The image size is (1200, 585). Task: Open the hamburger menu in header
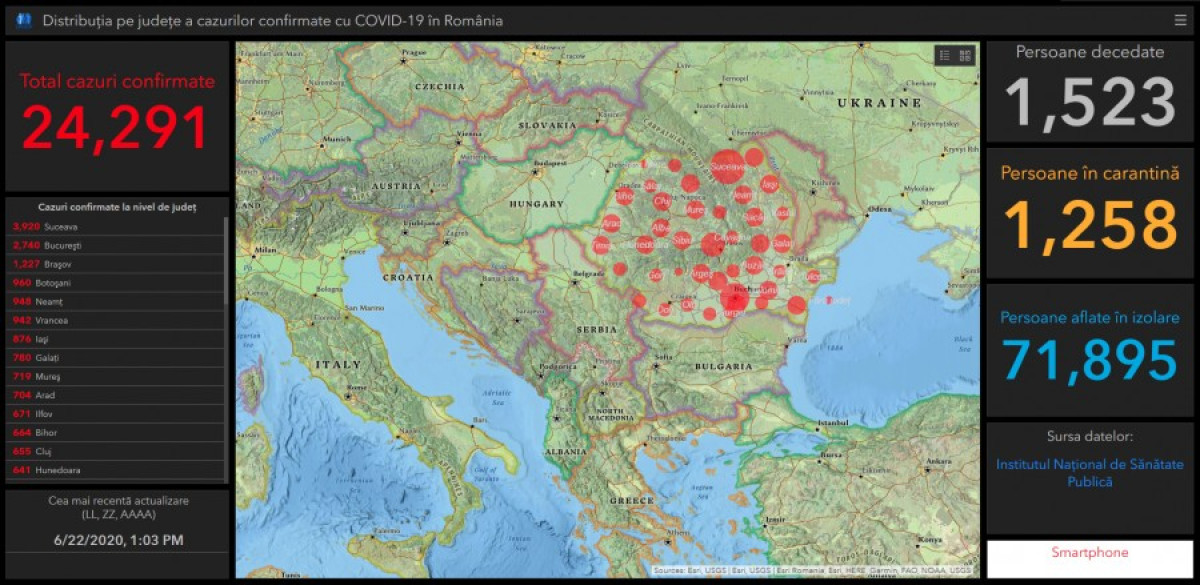click(1181, 20)
